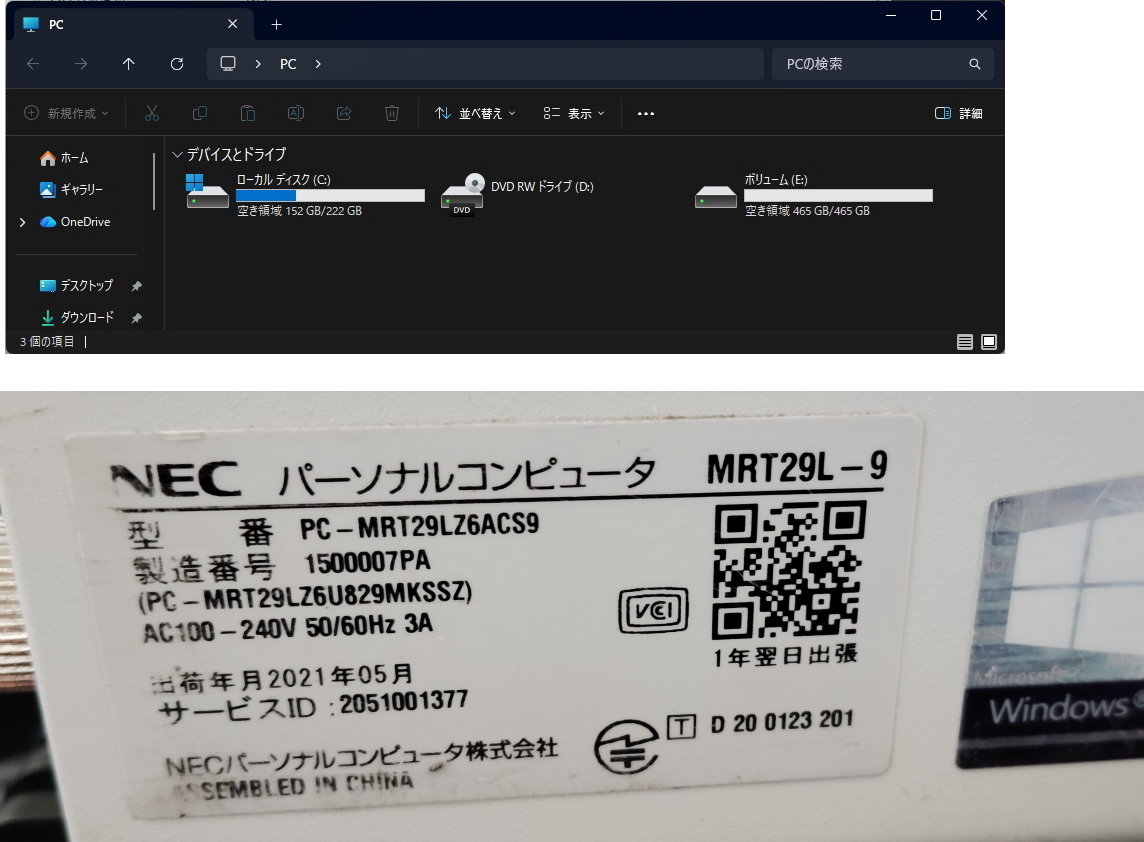Go up one folder level

coord(129,64)
